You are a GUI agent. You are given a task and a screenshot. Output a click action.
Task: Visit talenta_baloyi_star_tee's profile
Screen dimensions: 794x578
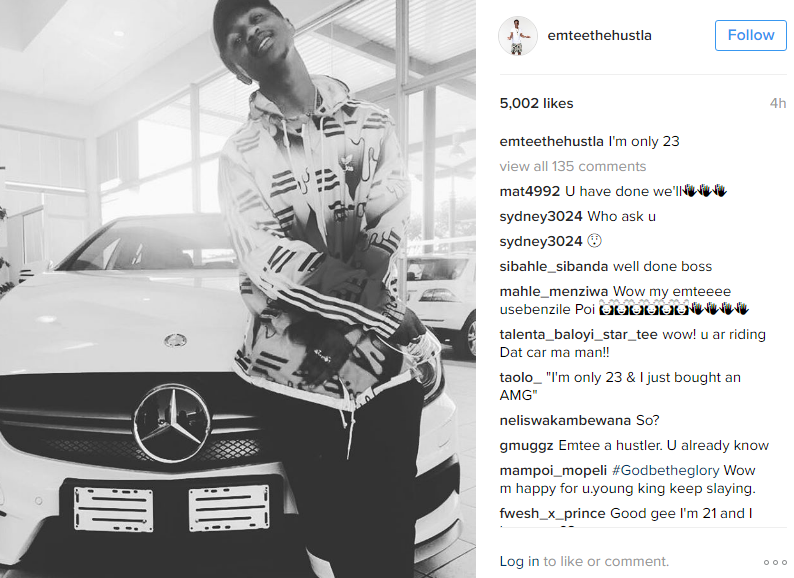[x=578, y=334]
